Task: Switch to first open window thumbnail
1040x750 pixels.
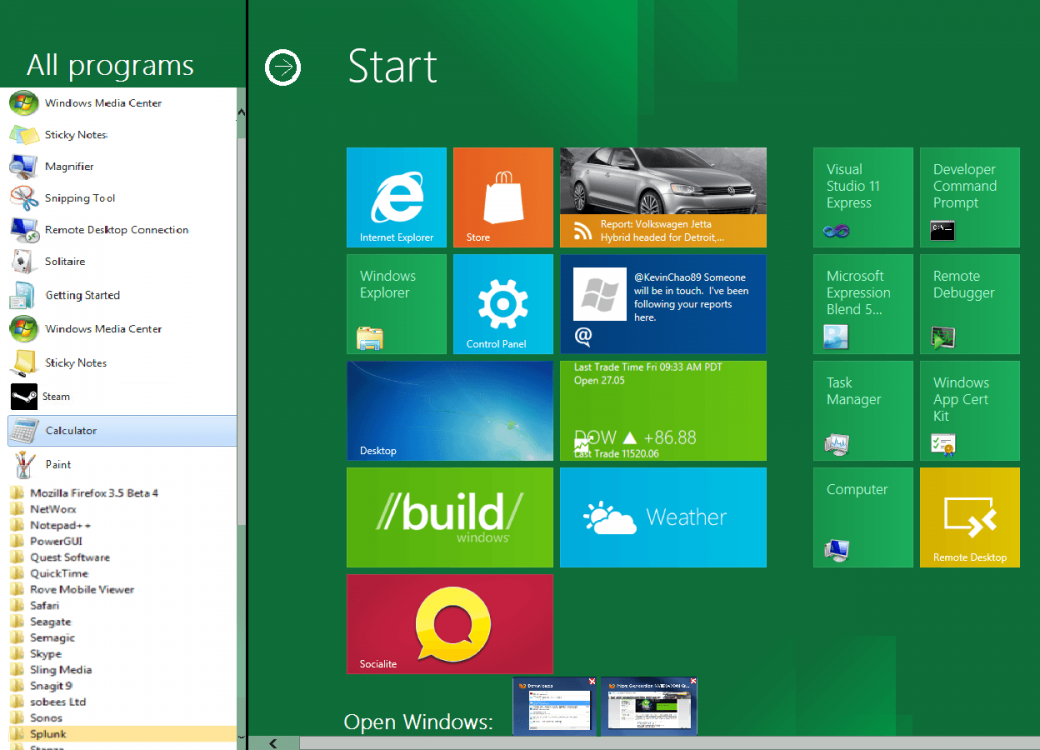Action: click(554, 707)
